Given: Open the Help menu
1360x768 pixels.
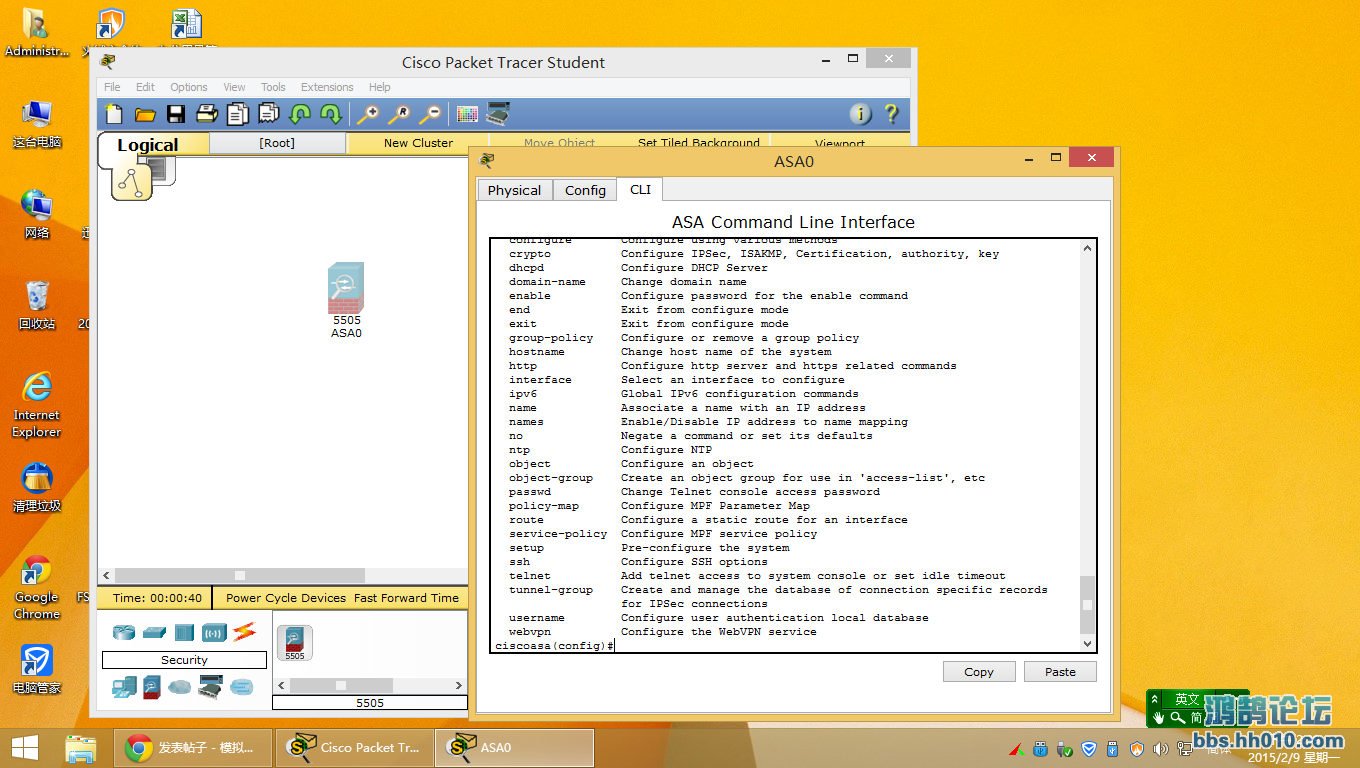Looking at the screenshot, I should (x=379, y=87).
